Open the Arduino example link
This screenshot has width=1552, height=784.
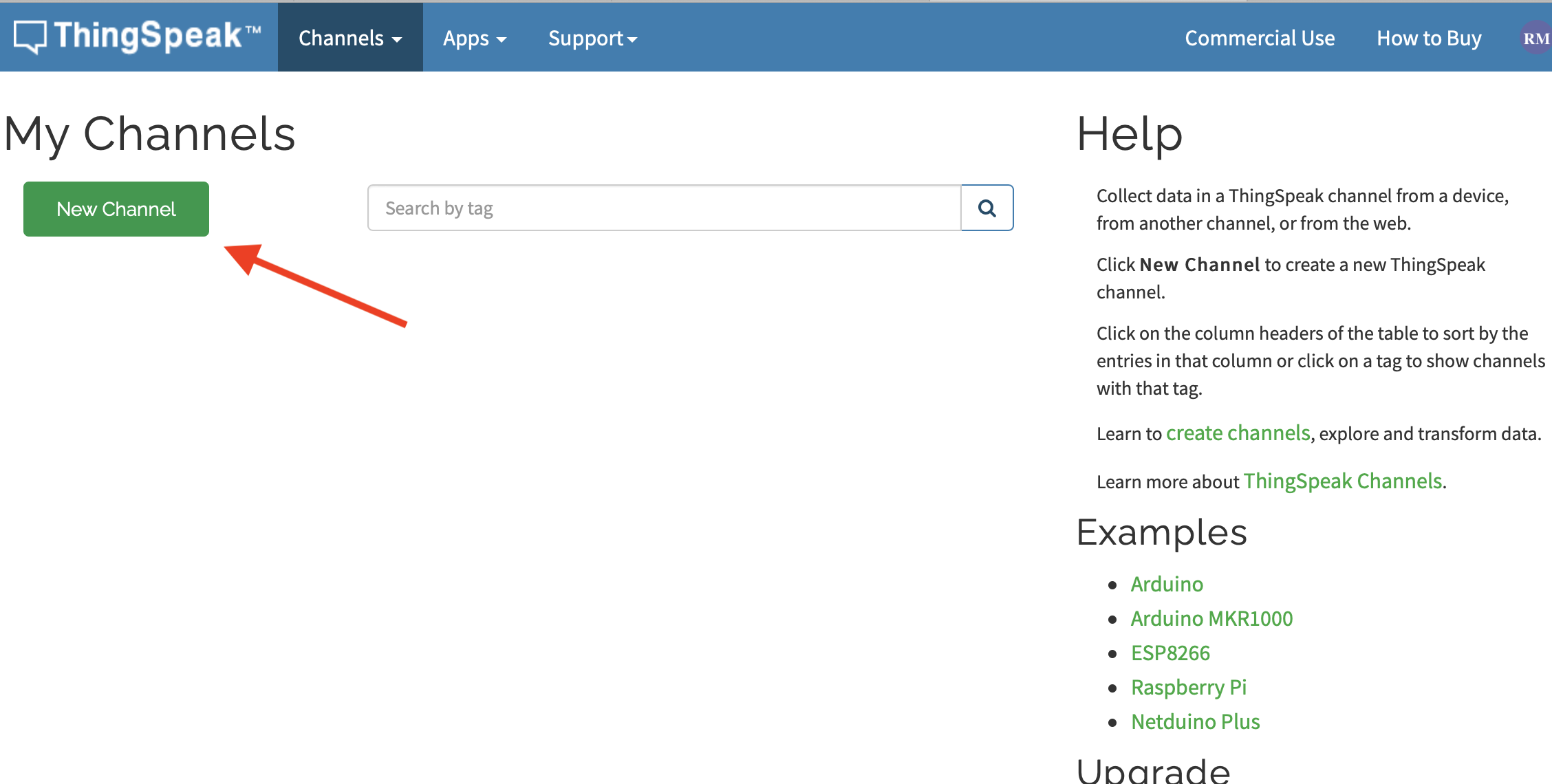coord(1167,584)
